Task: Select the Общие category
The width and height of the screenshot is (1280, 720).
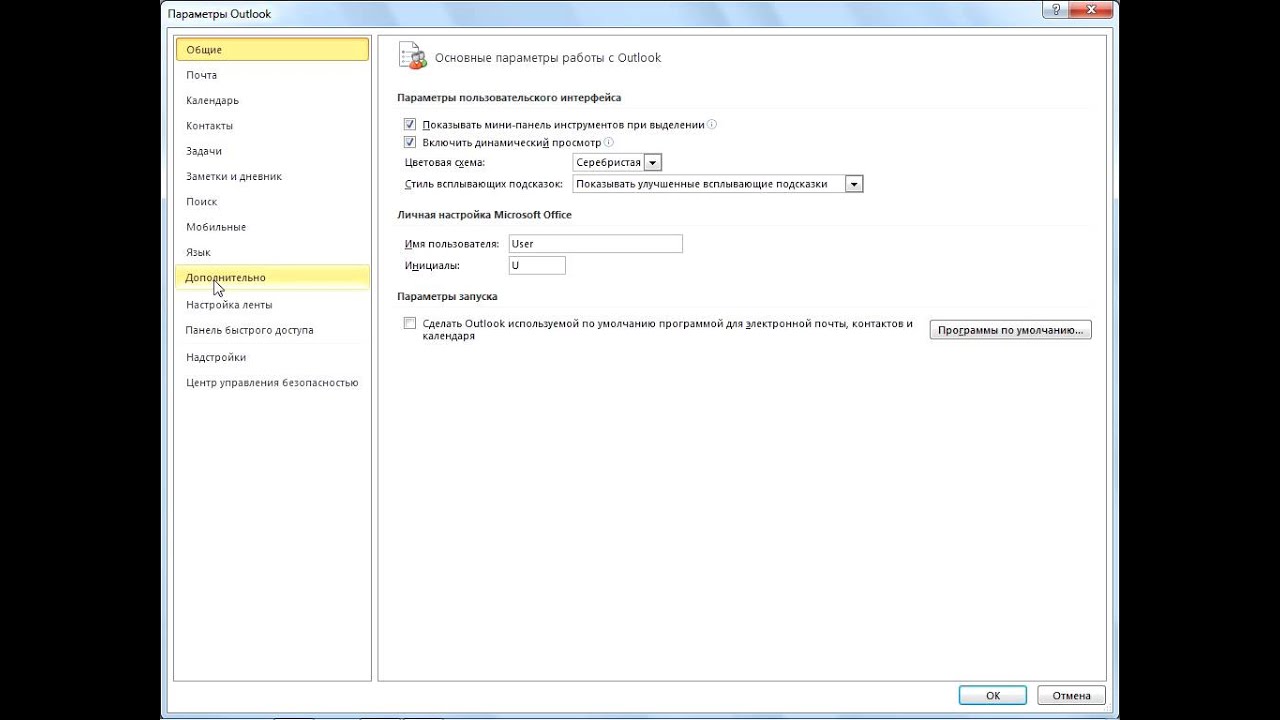Action: tap(272, 49)
